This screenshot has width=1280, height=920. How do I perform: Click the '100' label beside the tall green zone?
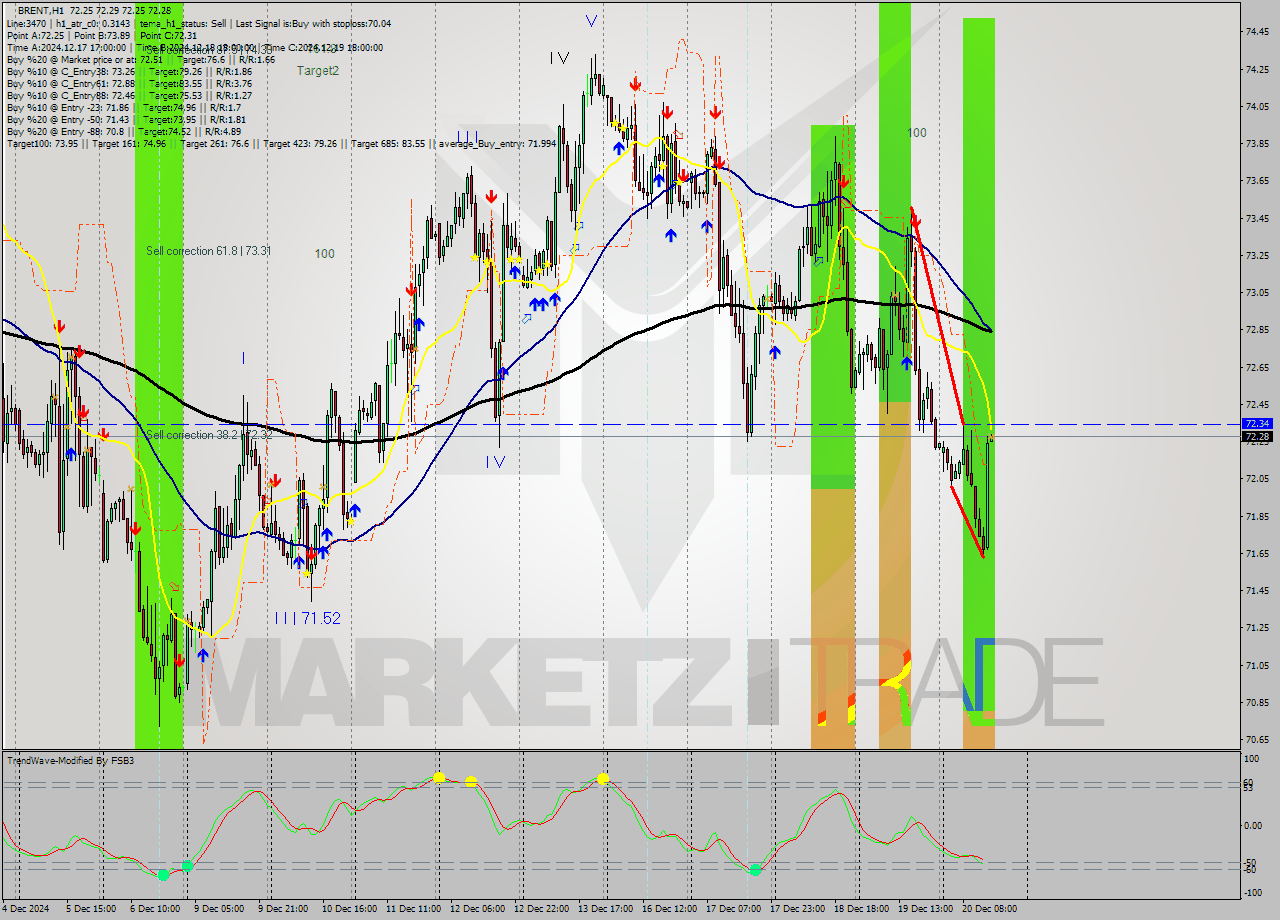tap(917, 132)
